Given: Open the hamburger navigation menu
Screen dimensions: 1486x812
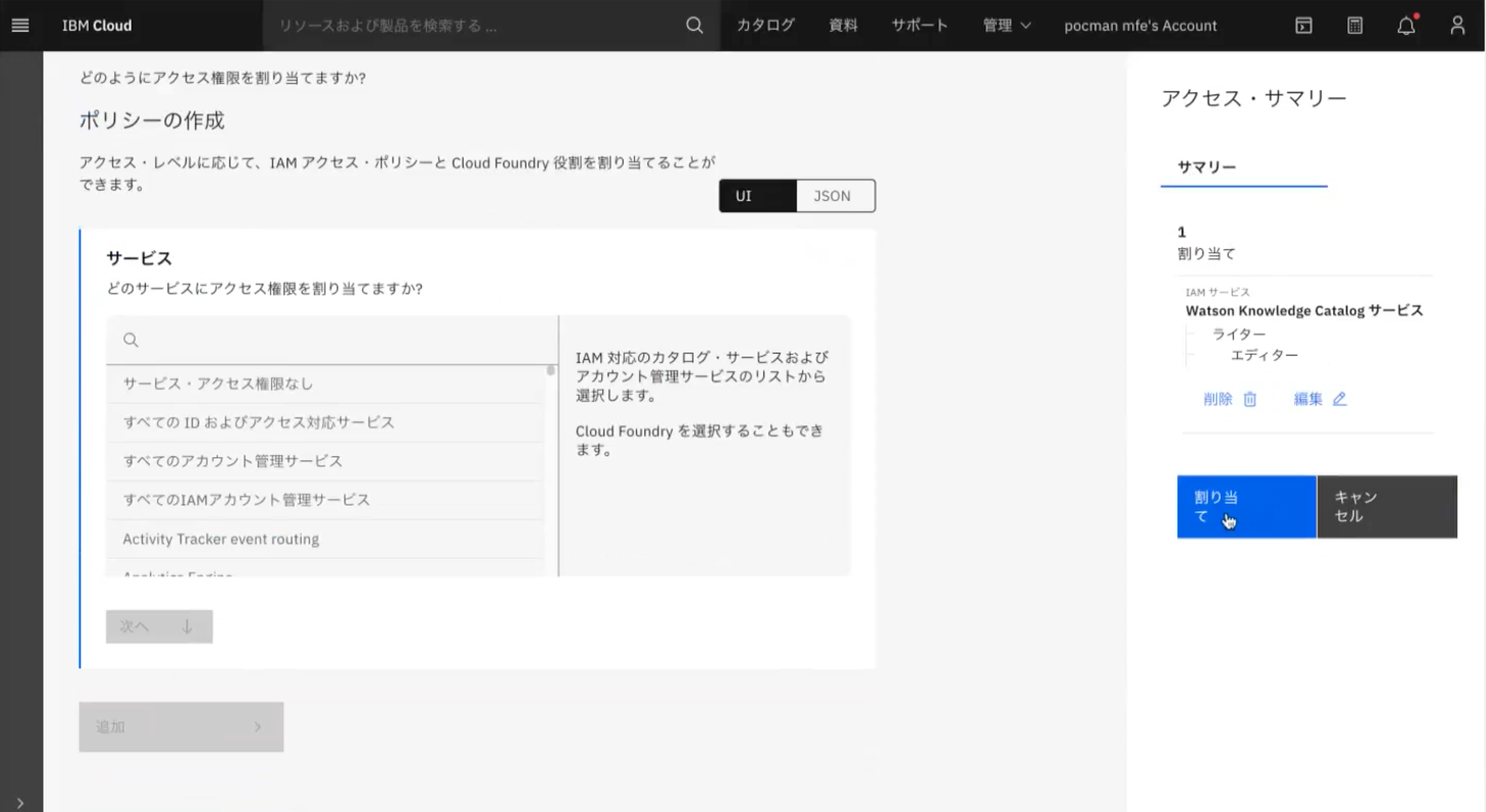Looking at the screenshot, I should pos(21,25).
